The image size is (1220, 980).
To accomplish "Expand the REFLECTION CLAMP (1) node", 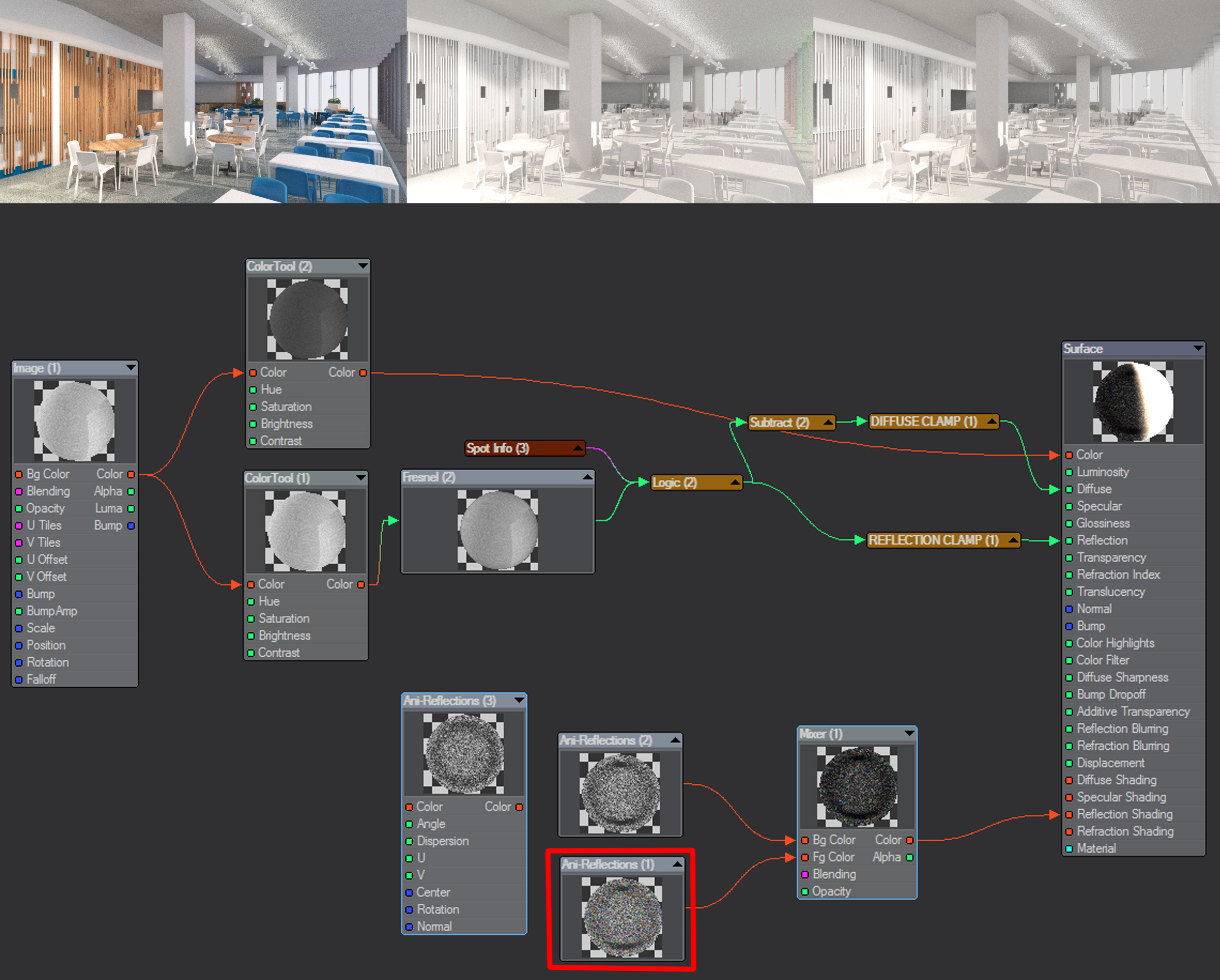I will coord(1013,540).
